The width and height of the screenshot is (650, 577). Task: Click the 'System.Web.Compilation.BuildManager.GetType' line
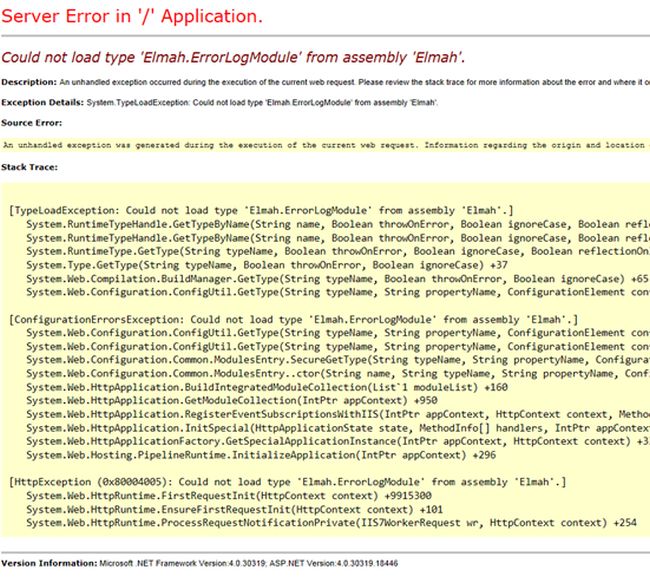(337, 279)
